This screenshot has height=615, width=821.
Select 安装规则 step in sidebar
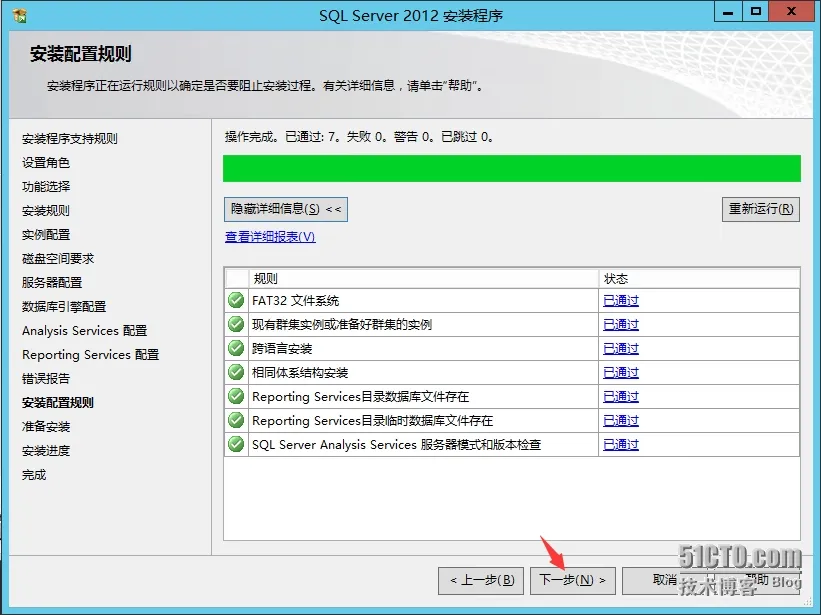(46, 211)
